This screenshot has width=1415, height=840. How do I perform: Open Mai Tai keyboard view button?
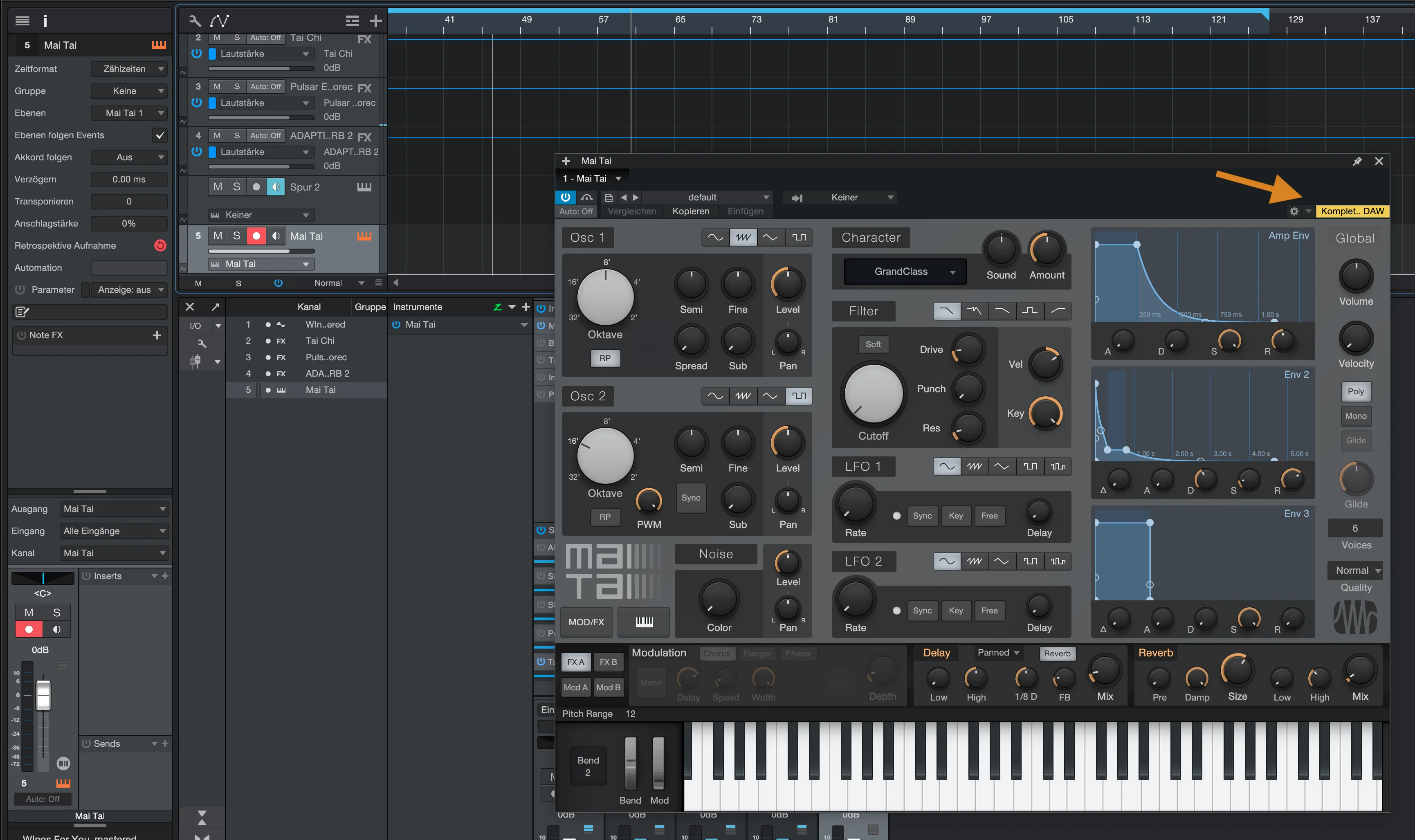tap(644, 622)
